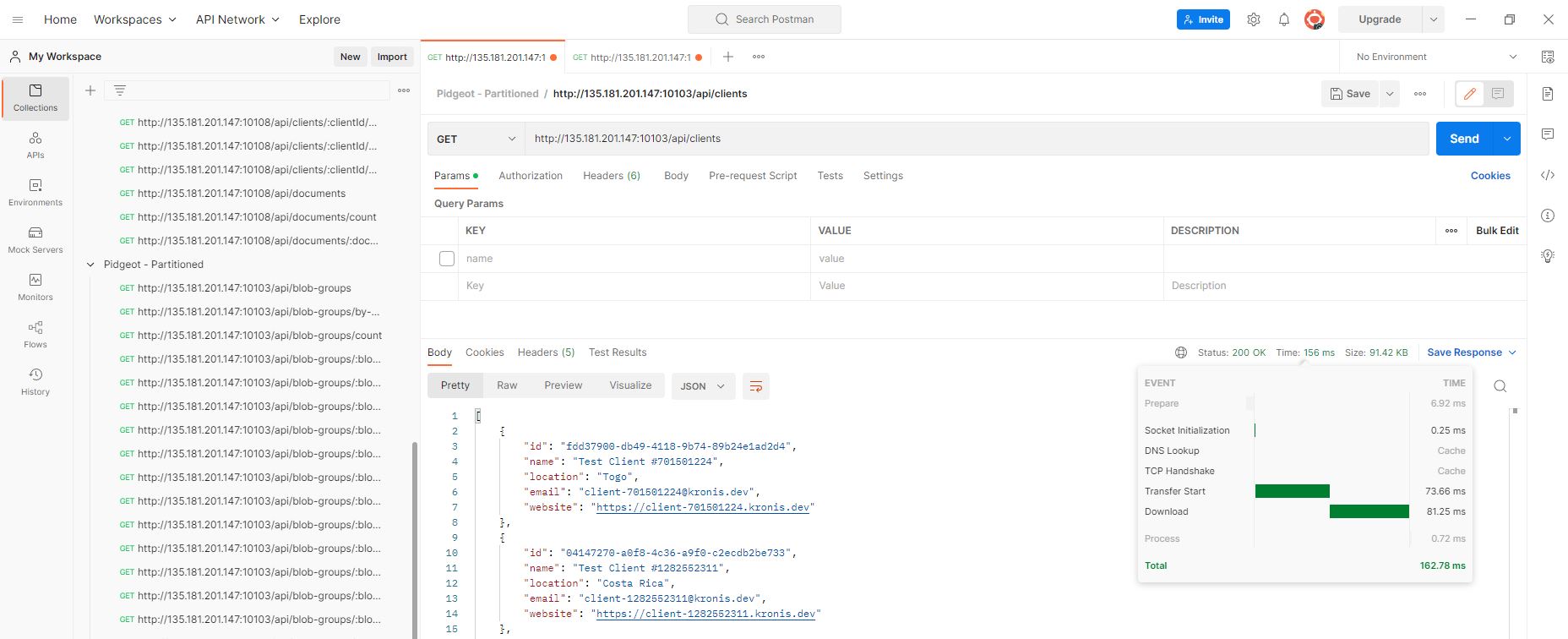The image size is (1568, 639).
Task: Click the request URL input field
Action: click(x=977, y=139)
